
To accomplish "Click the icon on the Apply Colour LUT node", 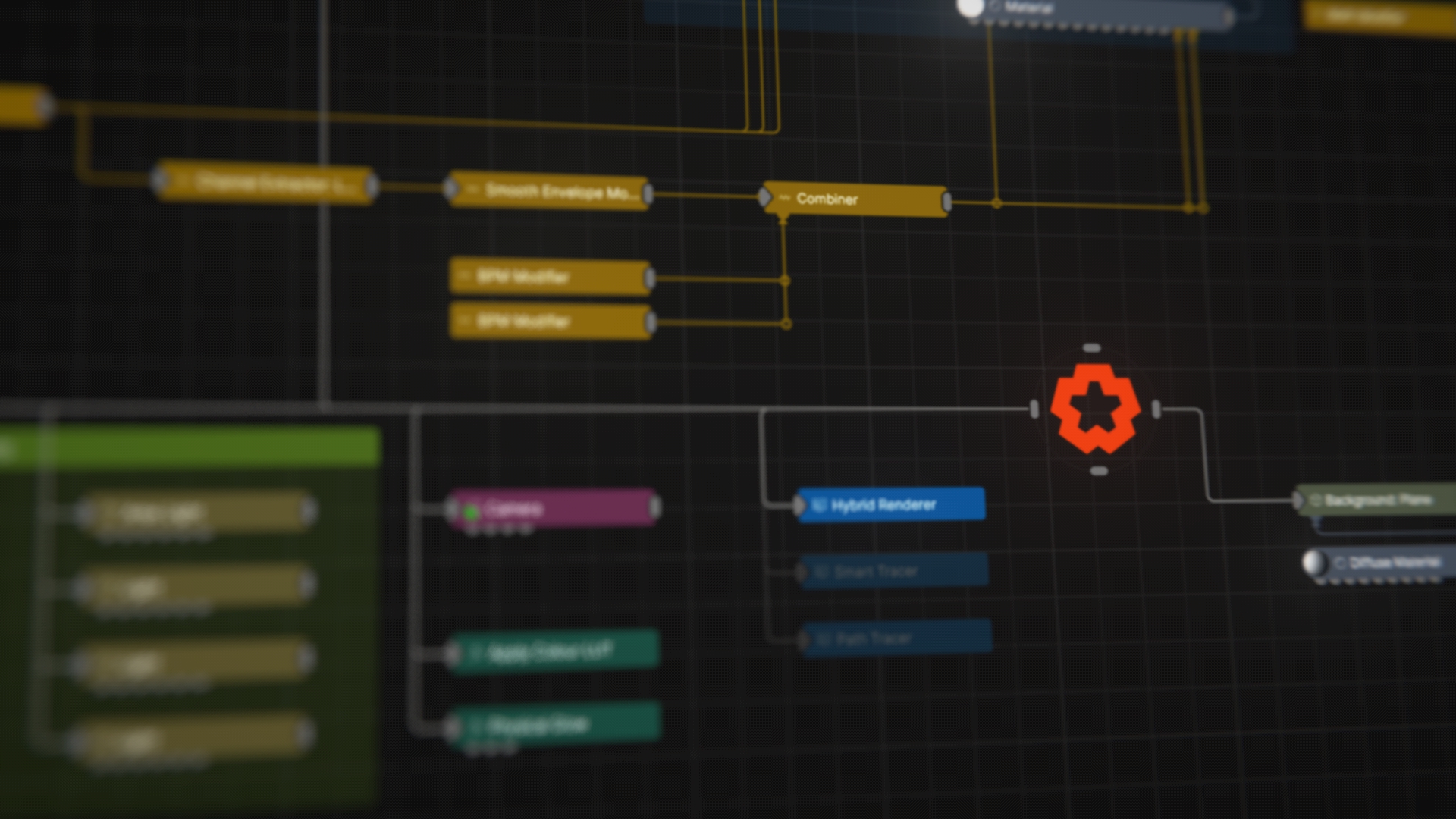I will [x=476, y=651].
